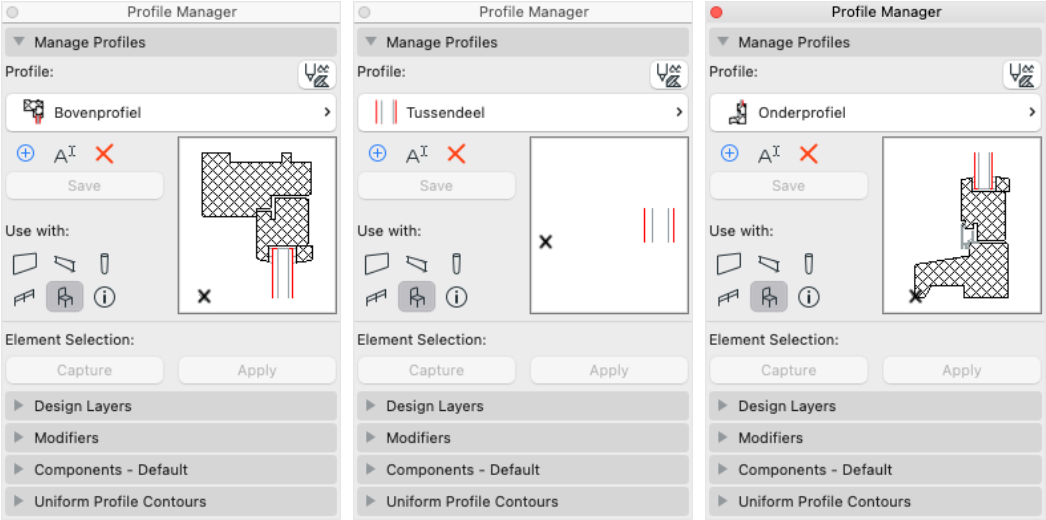
Task: Click the info icon under Use with in the Onderprofiel panel
Action: (809, 297)
